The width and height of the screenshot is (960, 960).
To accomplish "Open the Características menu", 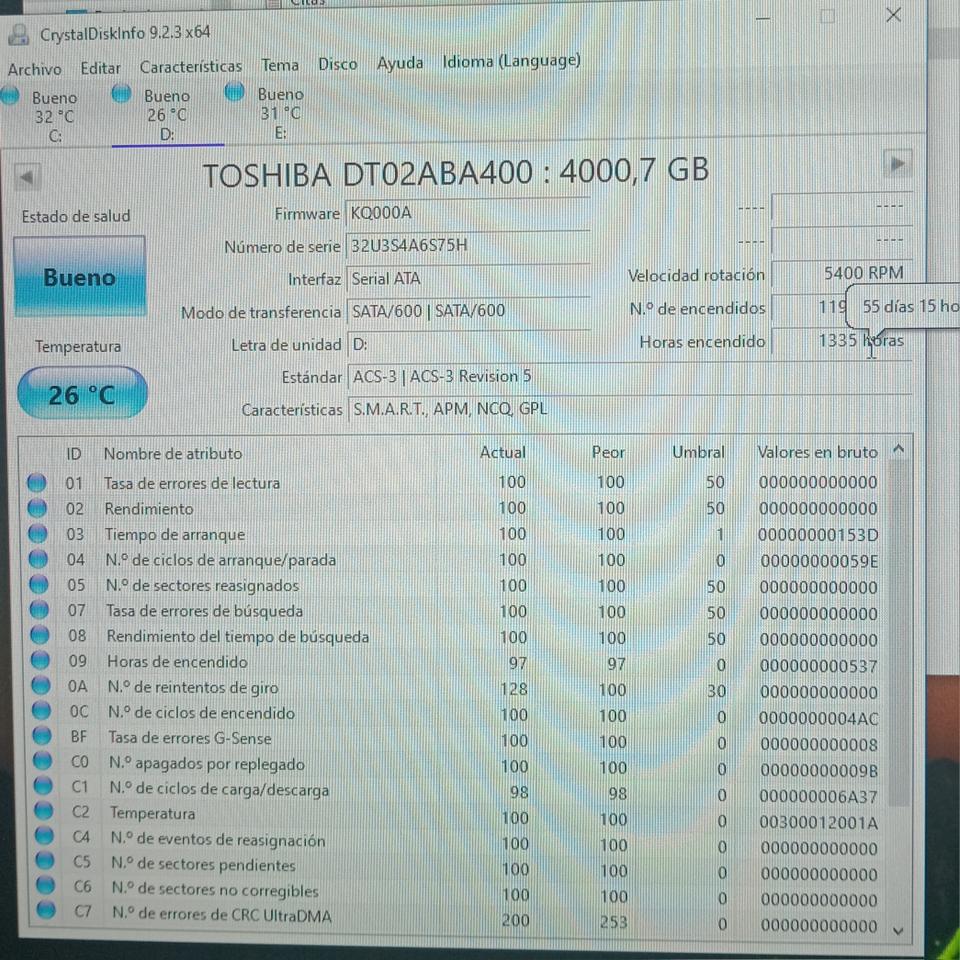I will tap(190, 66).
